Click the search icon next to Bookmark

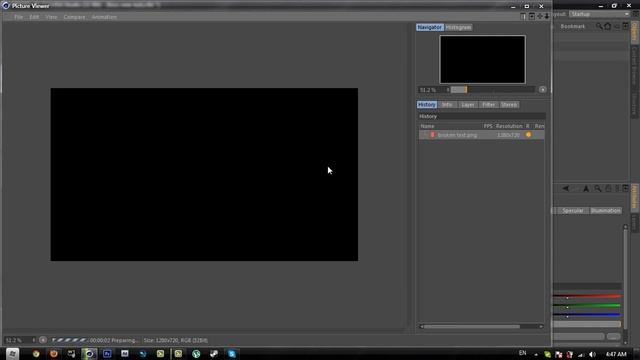pyautogui.click(x=599, y=27)
